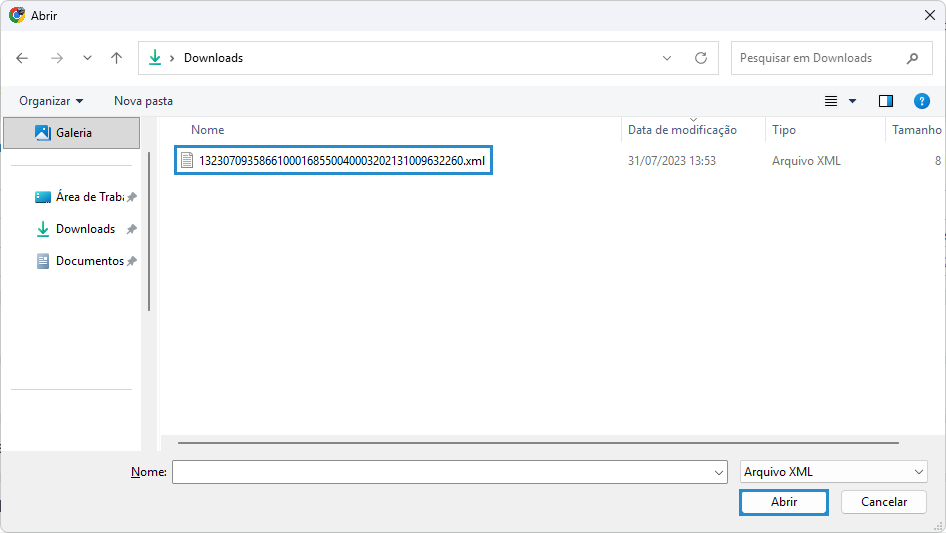Click the view layout icon
946x533 pixels.
pyautogui.click(x=830, y=101)
